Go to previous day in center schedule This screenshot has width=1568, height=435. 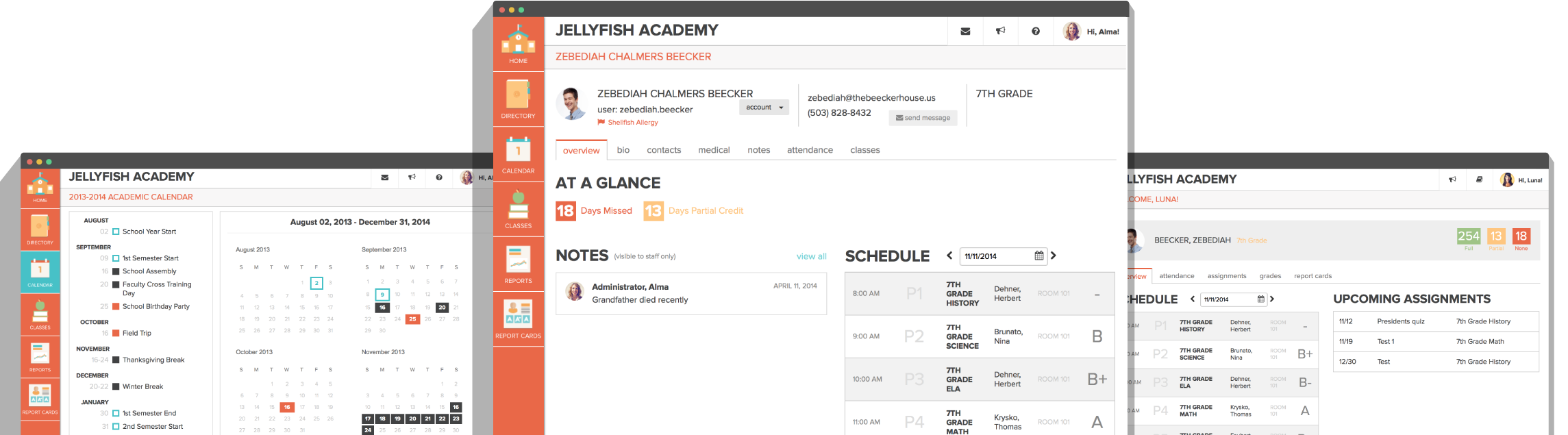949,256
